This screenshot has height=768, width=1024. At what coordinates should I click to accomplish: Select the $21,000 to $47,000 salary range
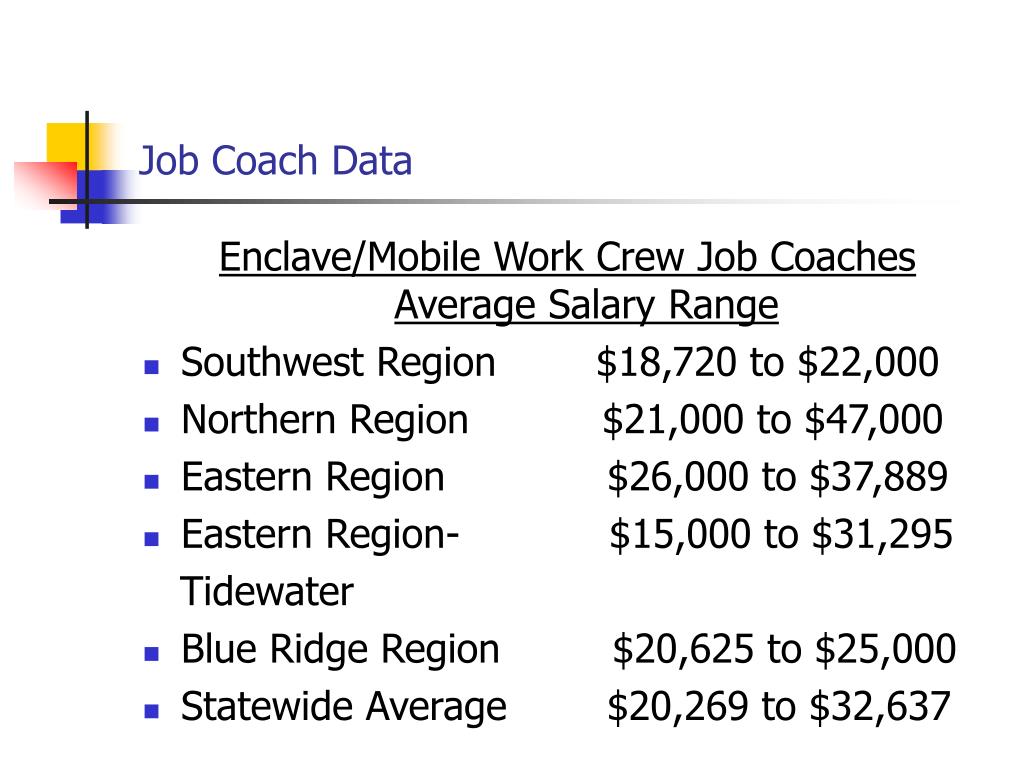(772, 419)
